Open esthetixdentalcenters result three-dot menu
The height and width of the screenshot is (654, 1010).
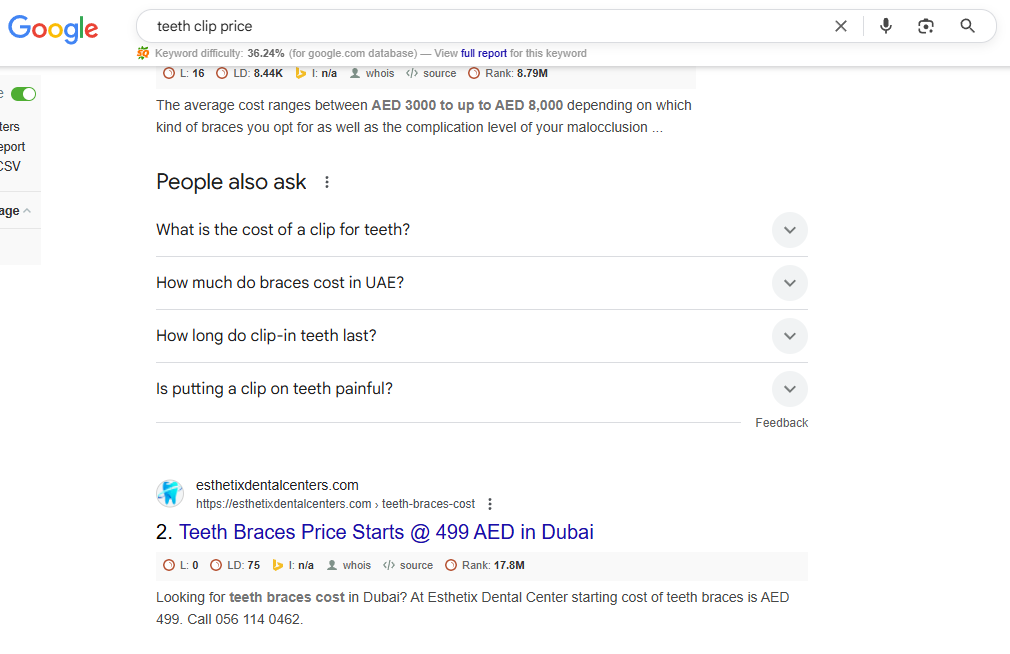(x=490, y=504)
